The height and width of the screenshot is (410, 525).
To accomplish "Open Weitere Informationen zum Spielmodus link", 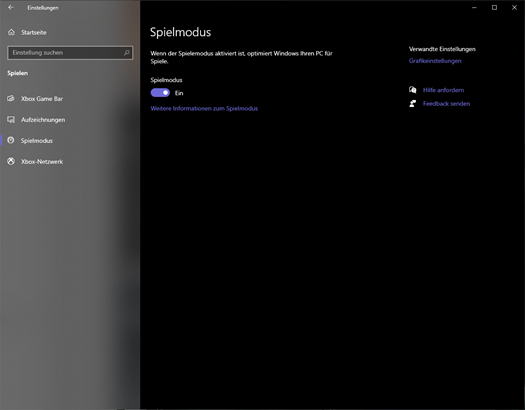I will (x=204, y=108).
